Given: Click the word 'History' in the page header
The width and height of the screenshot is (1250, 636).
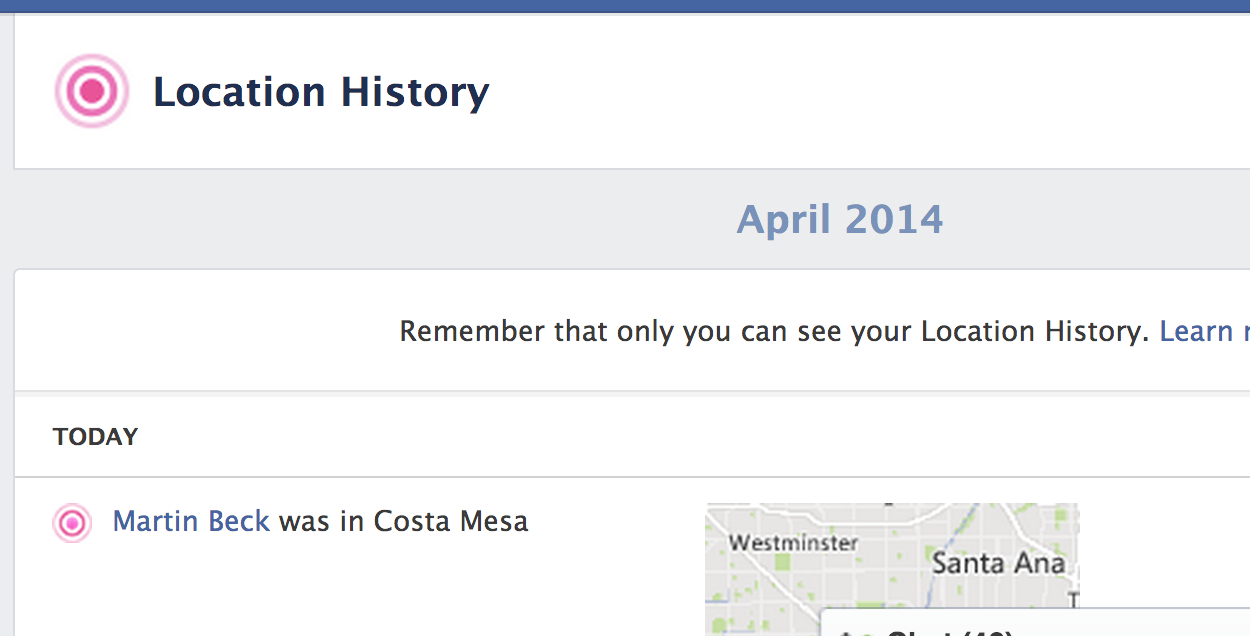Looking at the screenshot, I should 415,92.
